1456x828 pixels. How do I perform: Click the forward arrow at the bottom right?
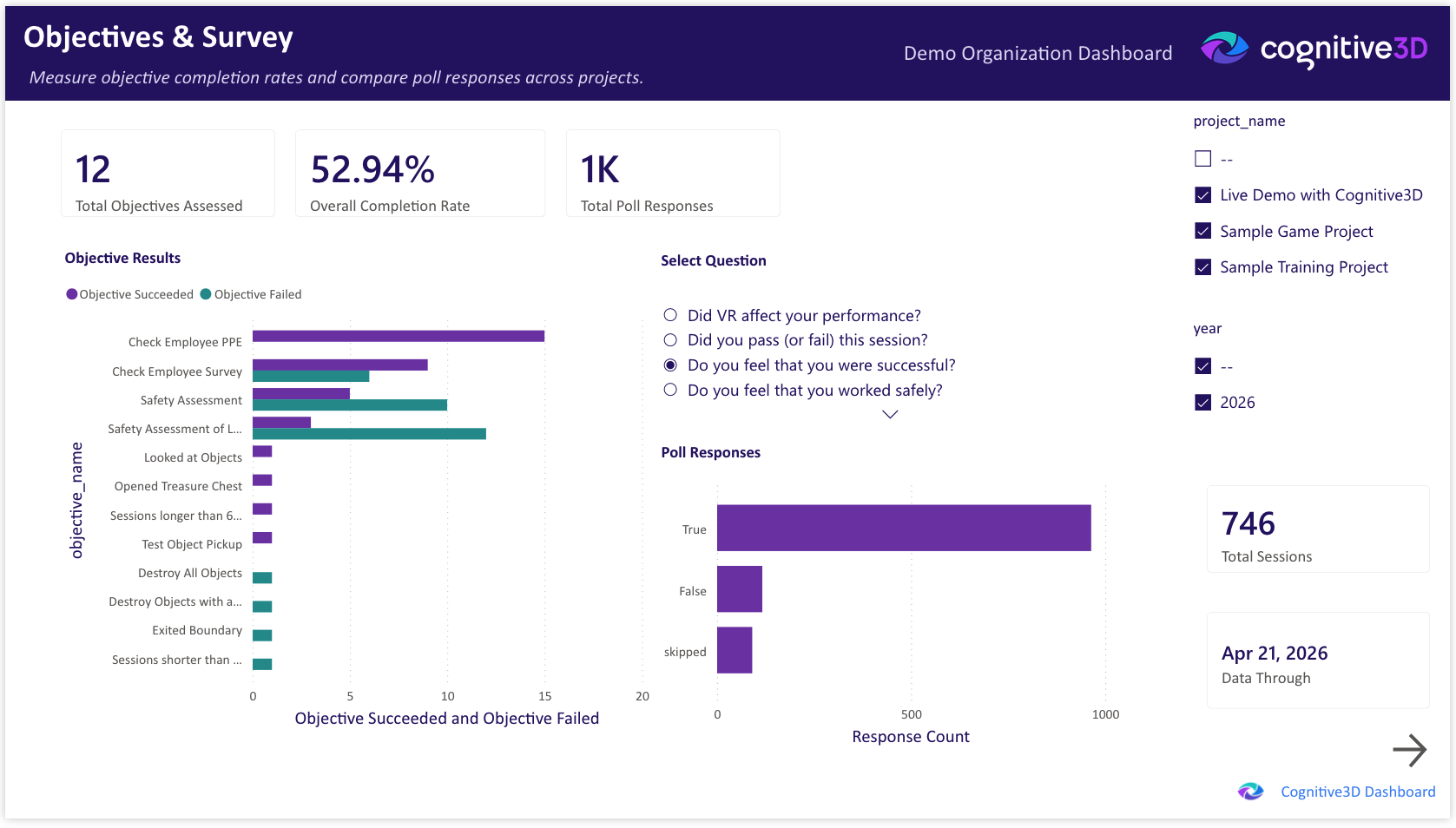(1410, 749)
